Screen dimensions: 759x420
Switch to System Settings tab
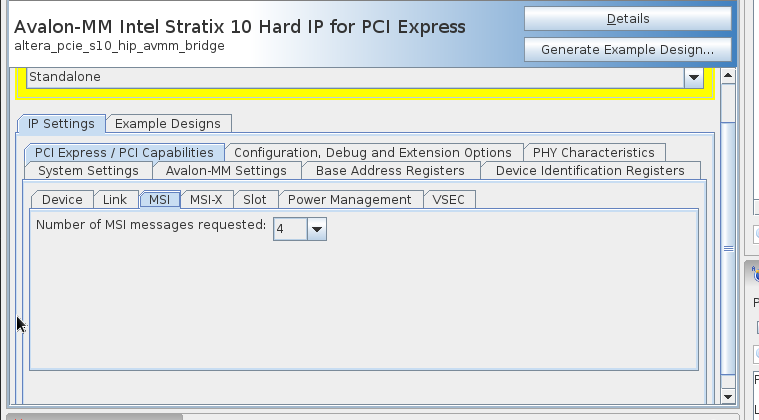point(88,171)
